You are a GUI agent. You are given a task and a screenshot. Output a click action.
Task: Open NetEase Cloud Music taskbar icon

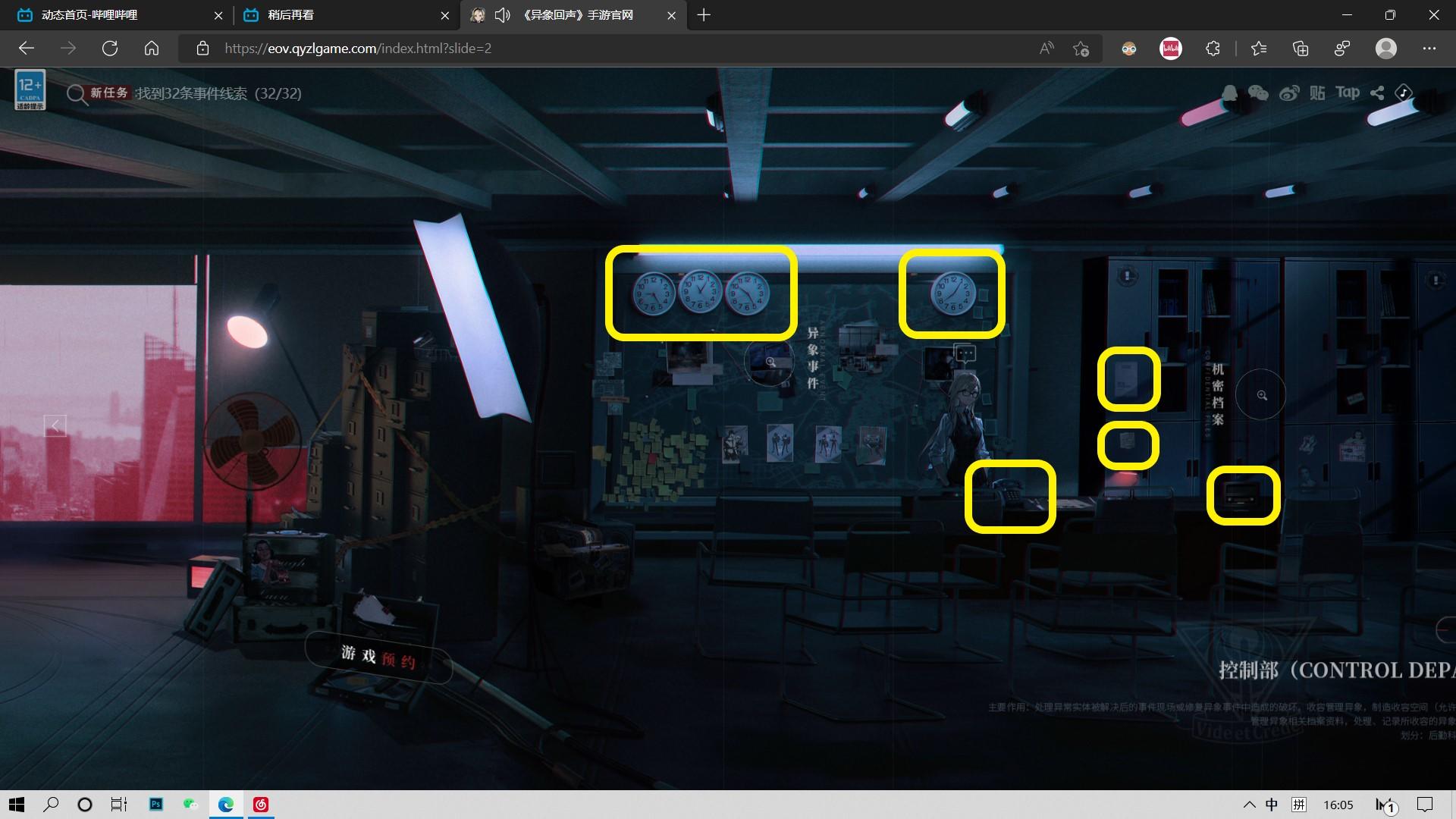point(261,805)
